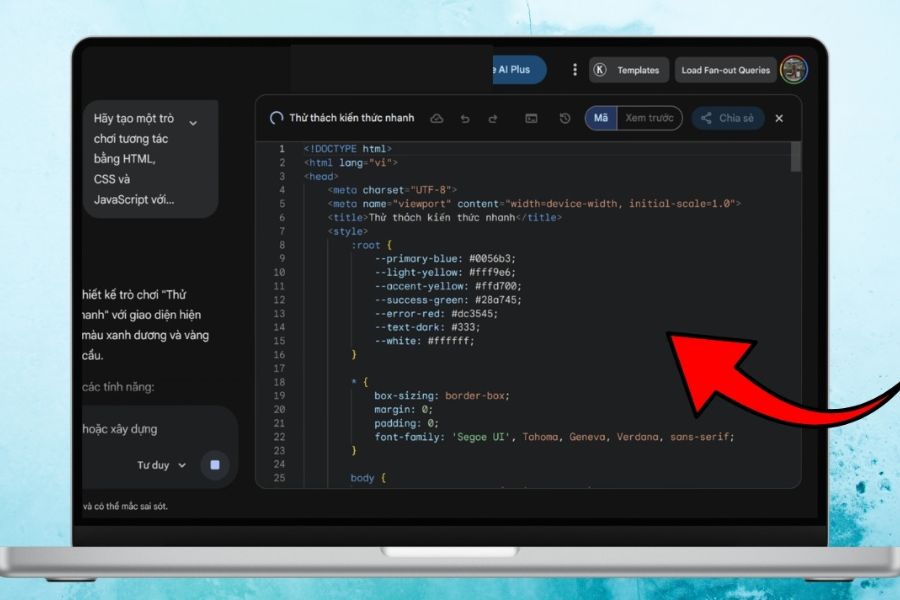Switch to Xem trước preview mode

[x=649, y=118]
